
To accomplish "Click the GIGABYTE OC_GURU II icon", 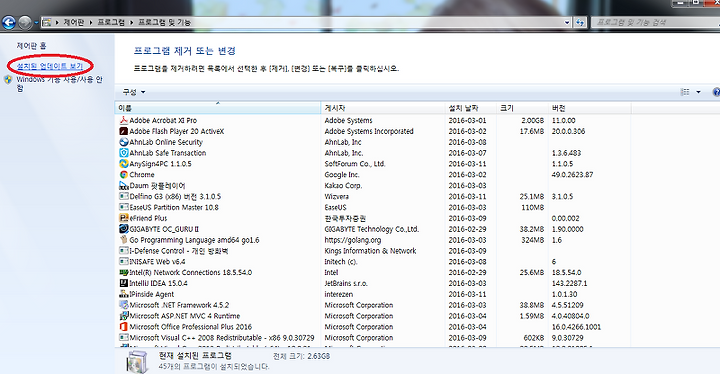I will [124, 229].
